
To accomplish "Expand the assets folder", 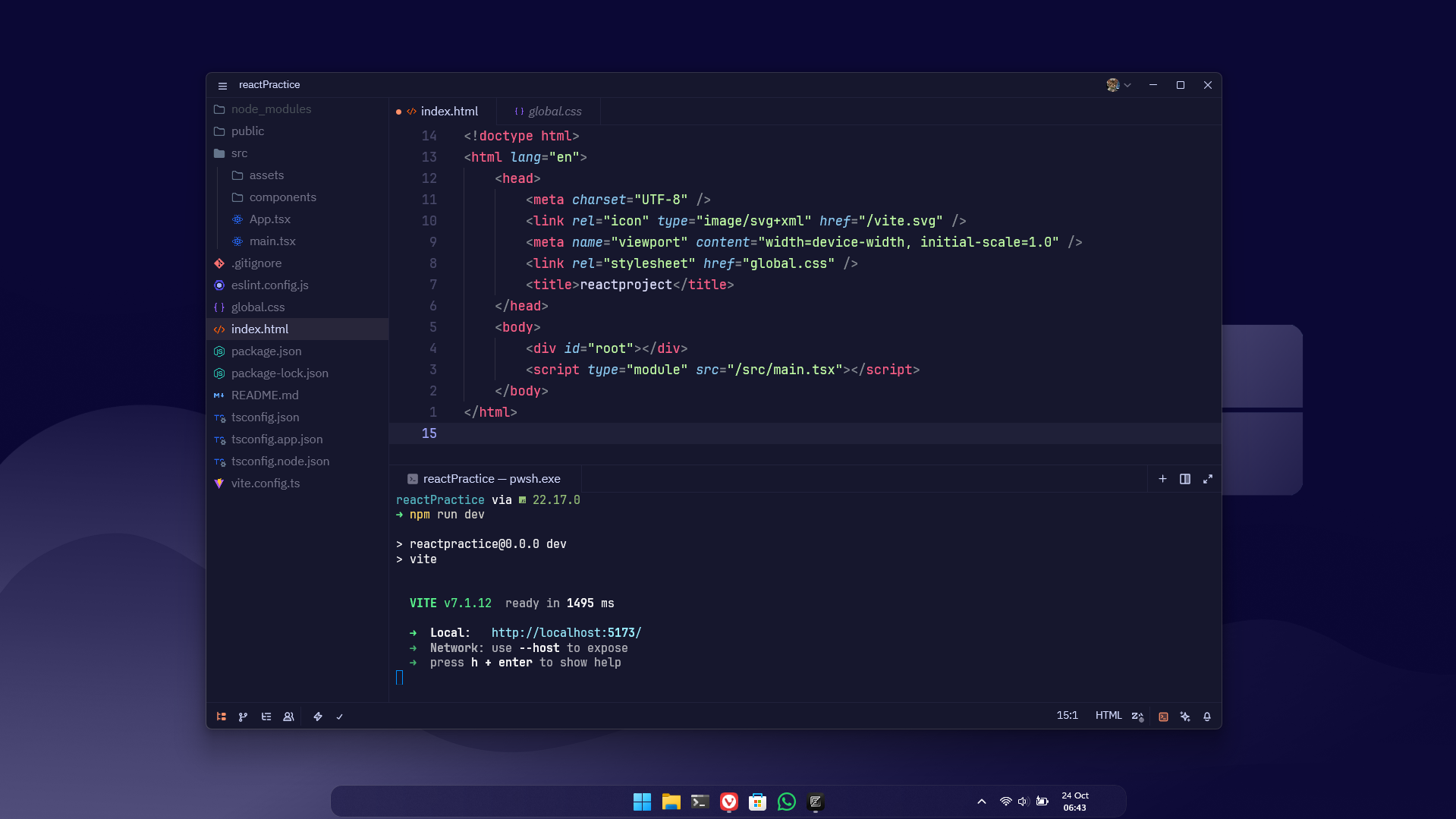I will click(x=297, y=175).
